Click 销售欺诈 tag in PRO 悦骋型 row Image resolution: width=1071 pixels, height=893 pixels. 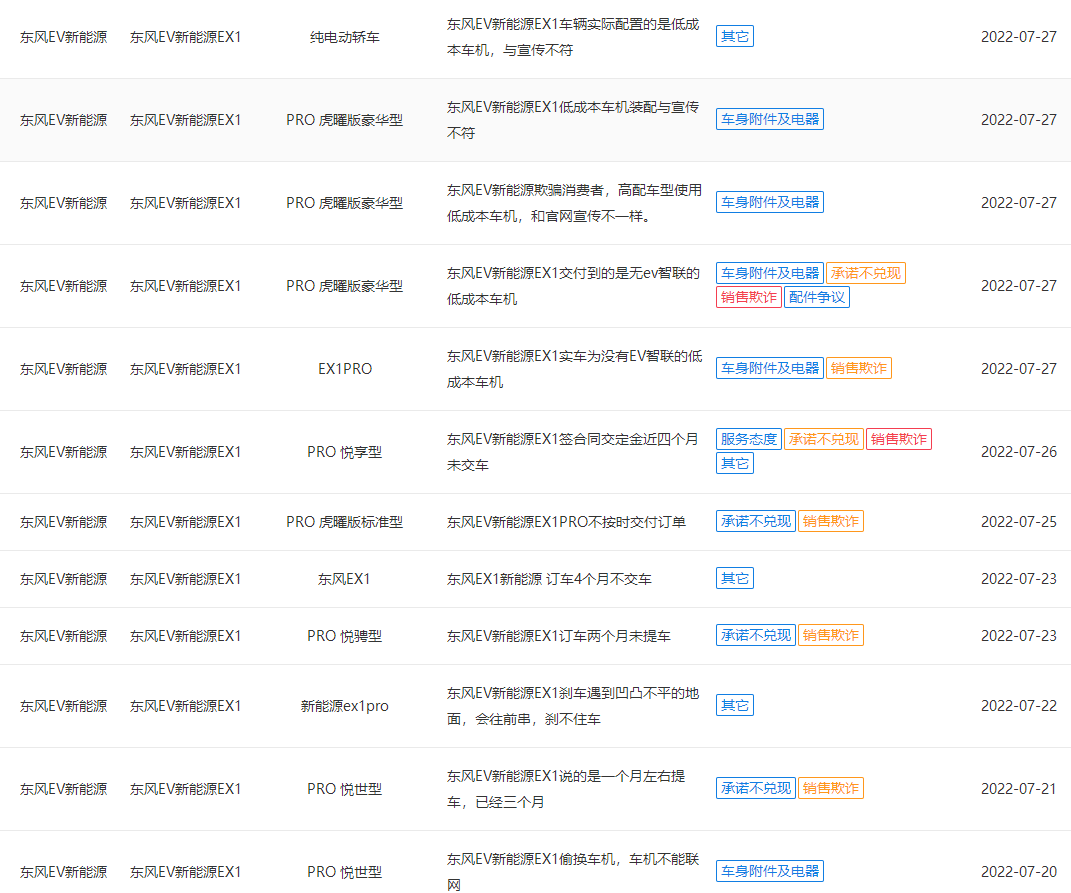point(831,635)
